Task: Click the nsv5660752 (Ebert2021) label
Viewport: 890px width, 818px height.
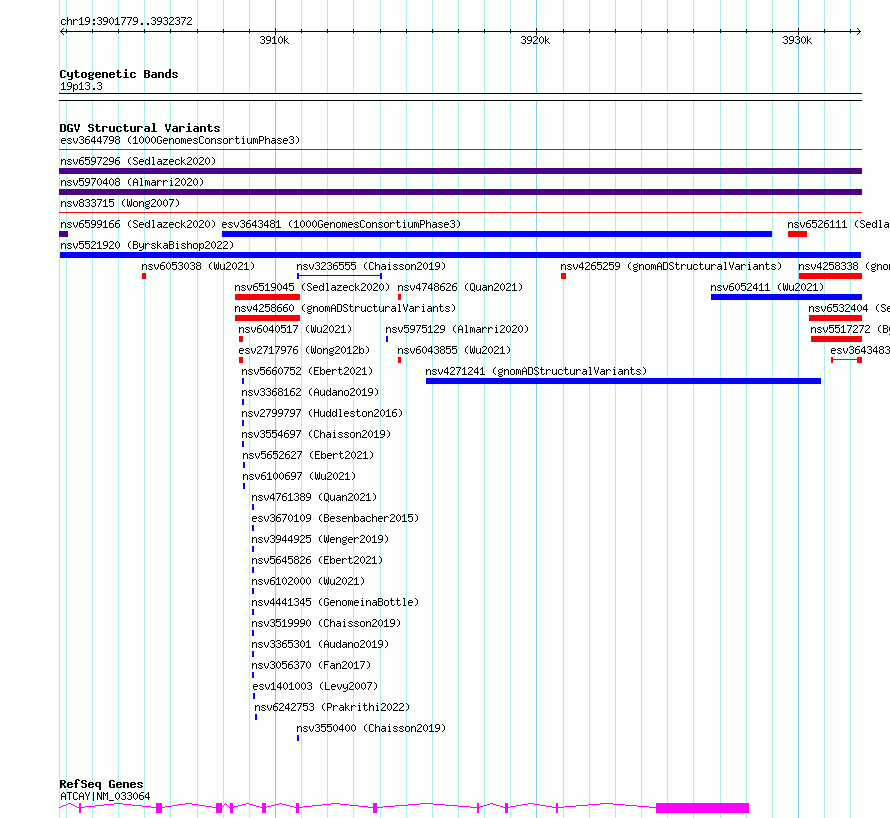Action: pos(307,371)
